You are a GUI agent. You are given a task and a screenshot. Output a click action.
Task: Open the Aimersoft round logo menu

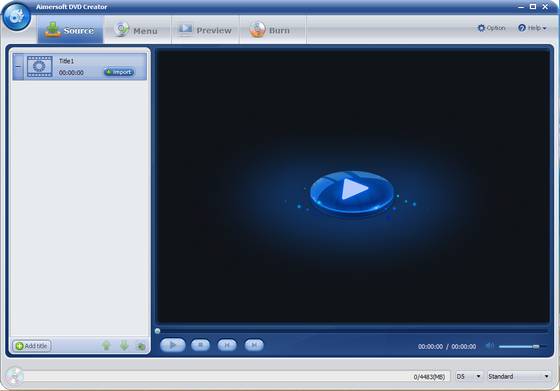[16, 16]
